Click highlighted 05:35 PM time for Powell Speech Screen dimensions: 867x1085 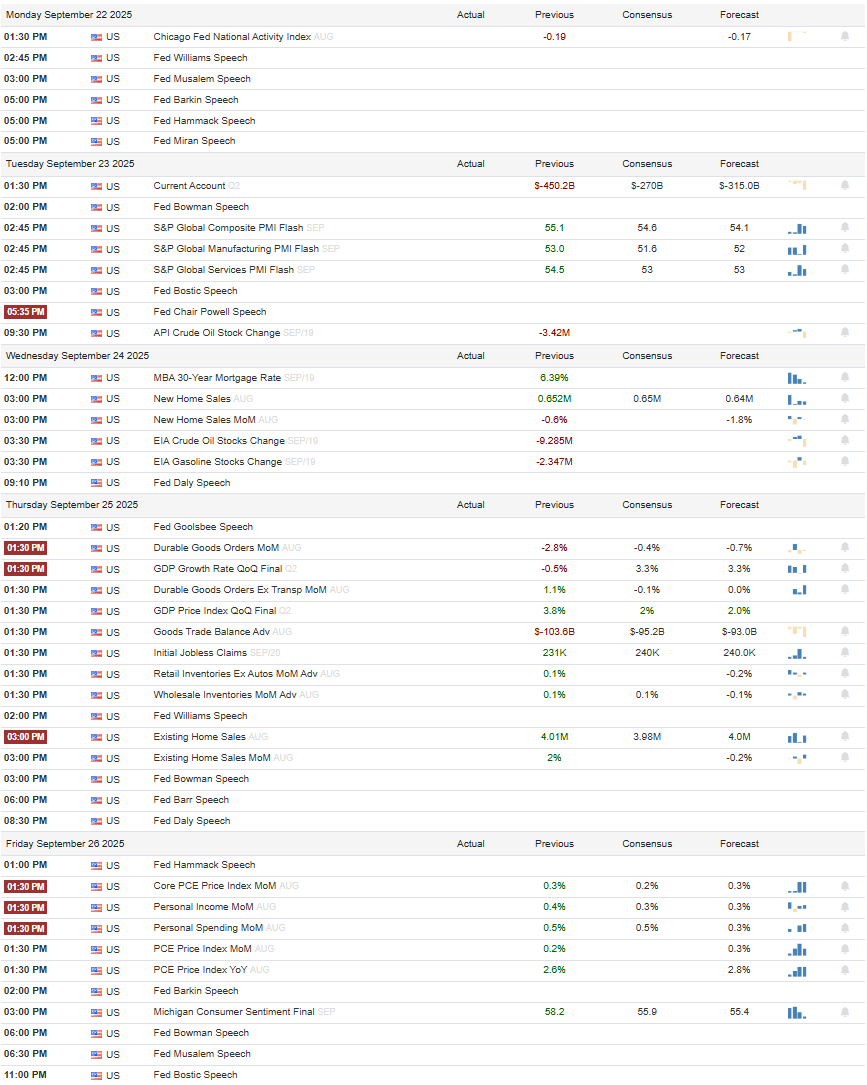pyautogui.click(x=26, y=312)
